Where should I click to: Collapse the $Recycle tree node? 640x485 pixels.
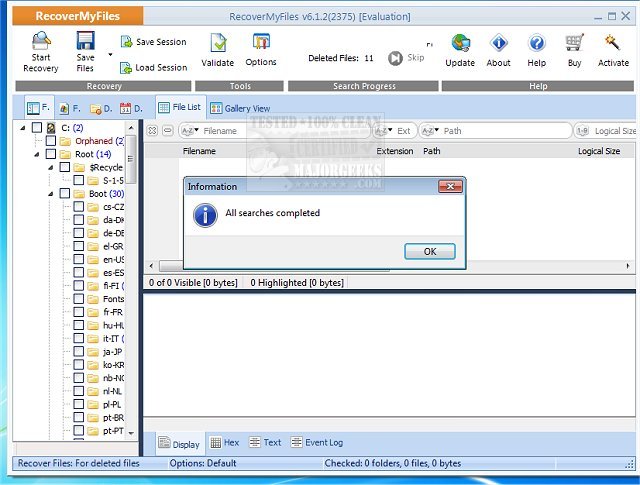[51, 167]
